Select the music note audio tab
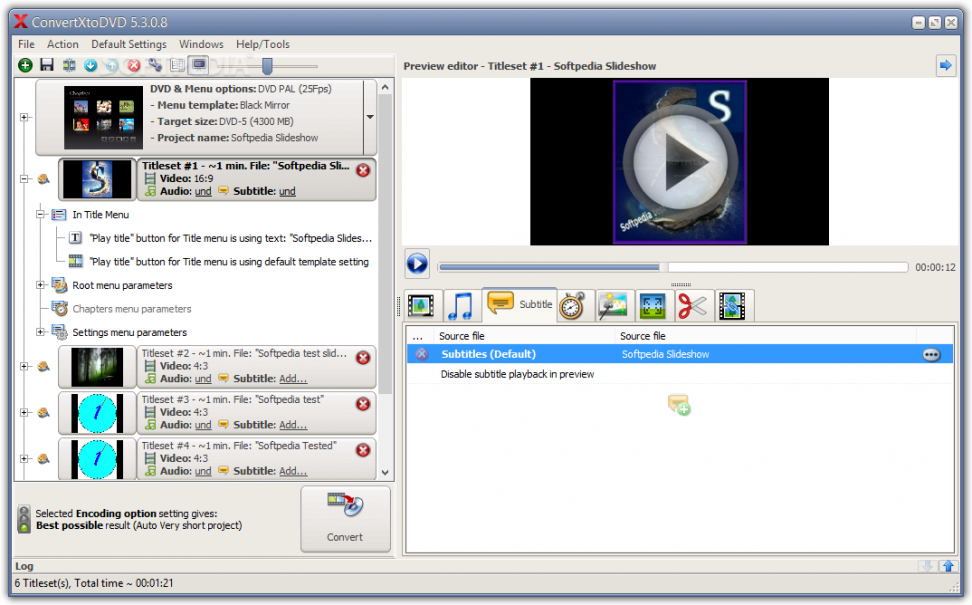Image resolution: width=972 pixels, height=605 pixels. point(460,305)
